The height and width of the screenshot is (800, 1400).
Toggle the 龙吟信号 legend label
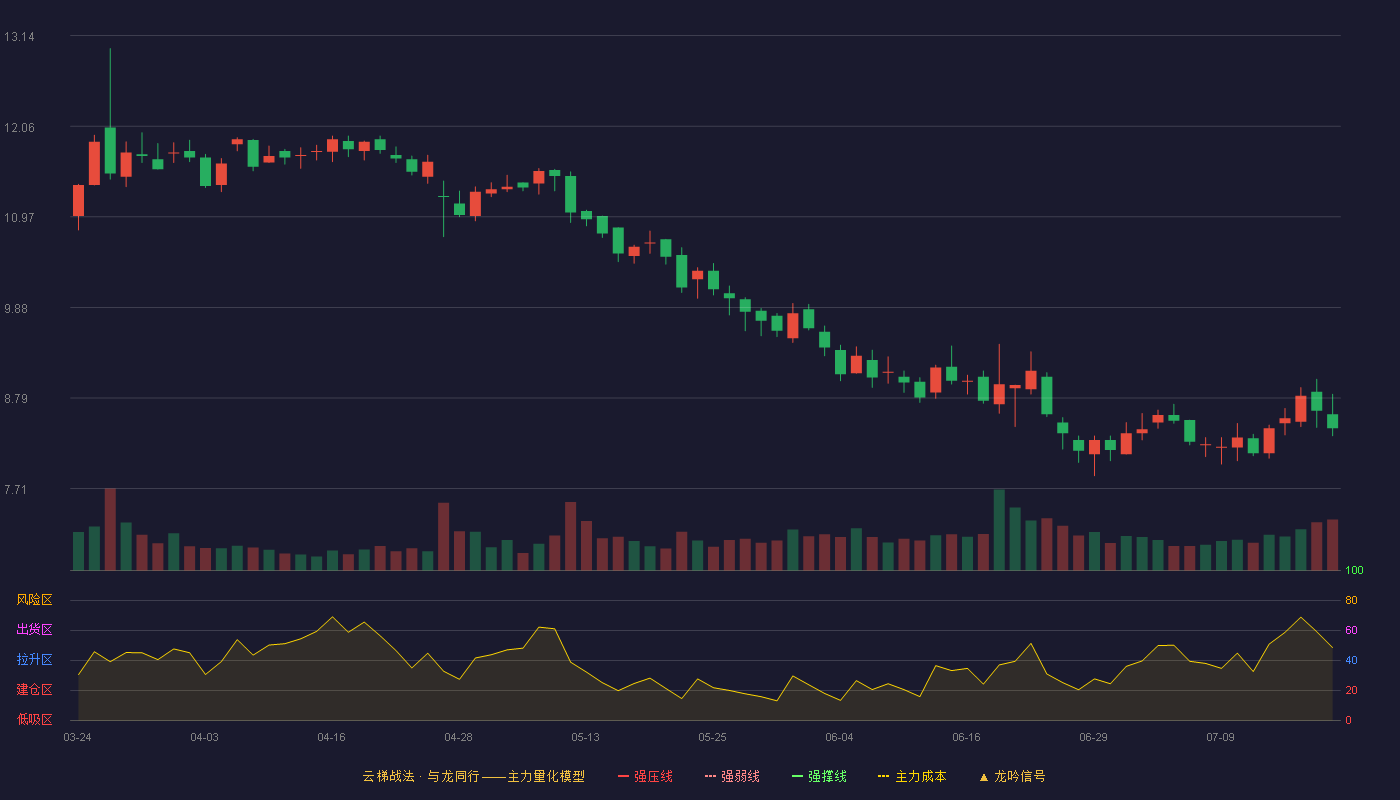click(1020, 776)
